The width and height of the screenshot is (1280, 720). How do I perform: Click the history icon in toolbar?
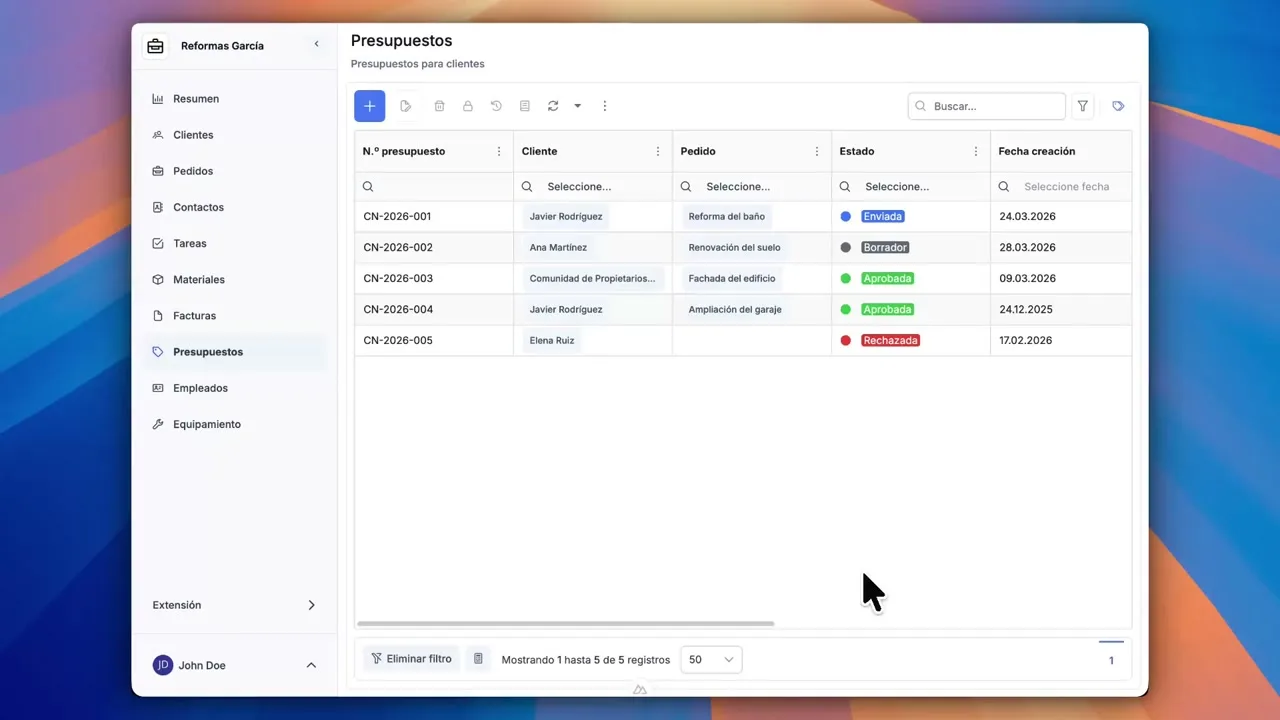point(496,106)
